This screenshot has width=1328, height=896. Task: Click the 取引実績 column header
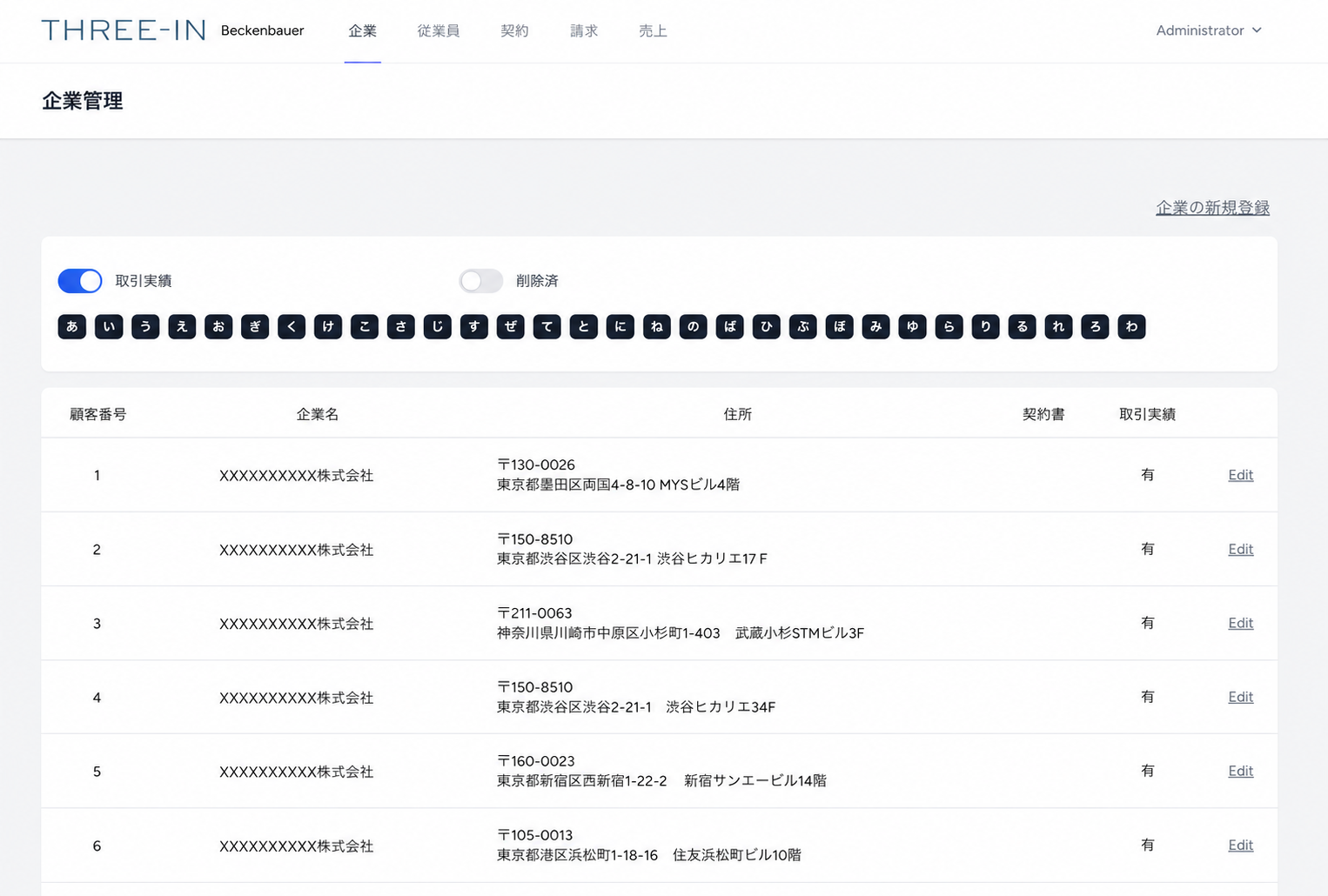click(x=1147, y=414)
